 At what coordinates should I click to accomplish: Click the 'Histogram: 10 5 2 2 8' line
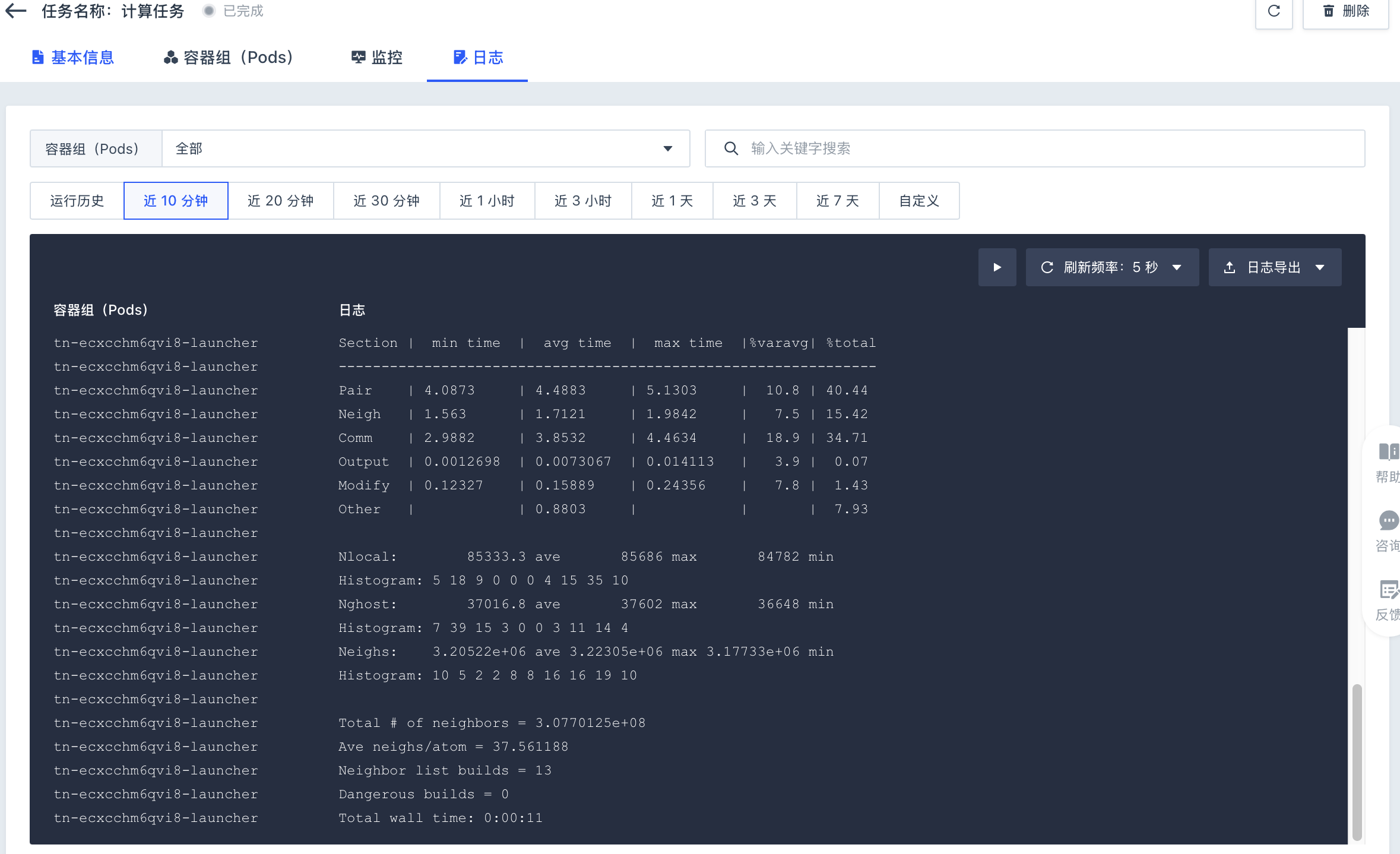pos(487,675)
